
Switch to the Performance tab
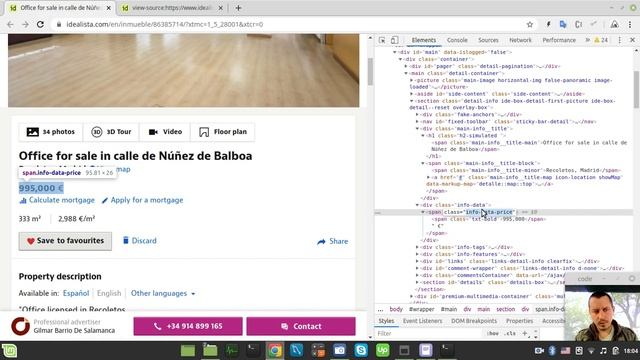pos(559,40)
